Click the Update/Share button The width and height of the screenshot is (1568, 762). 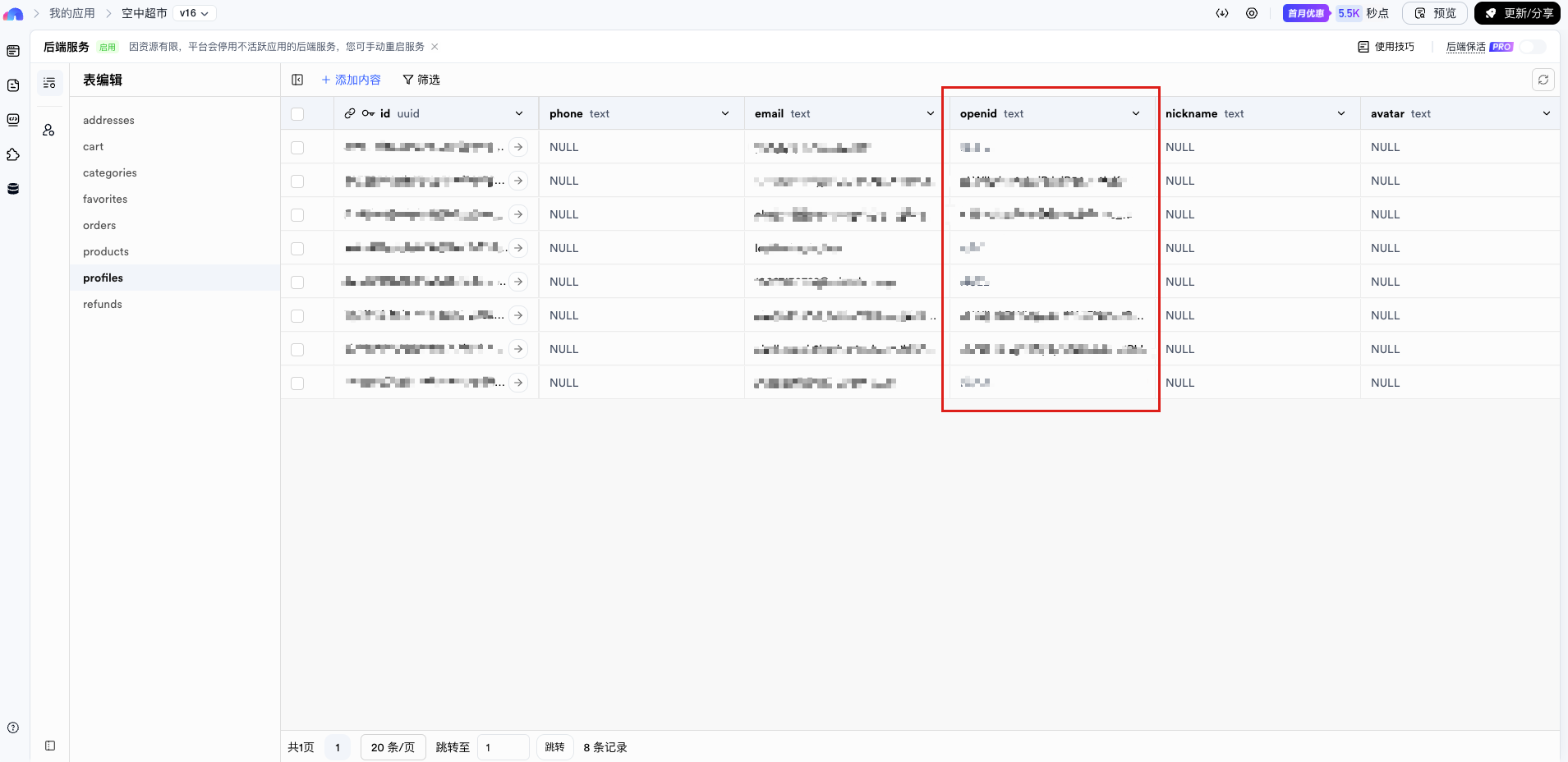(1518, 13)
